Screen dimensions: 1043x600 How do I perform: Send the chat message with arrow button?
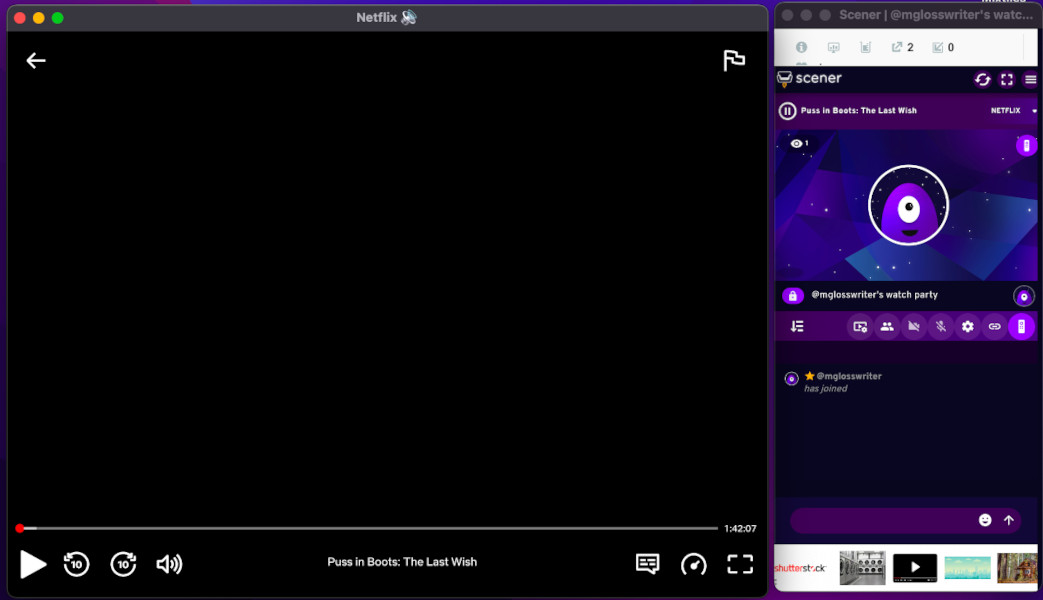coord(1009,520)
